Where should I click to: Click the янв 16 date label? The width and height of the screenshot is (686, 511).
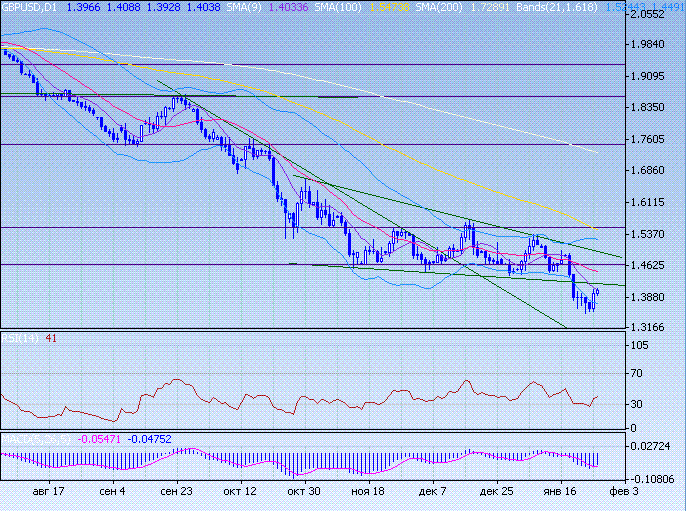point(560,492)
